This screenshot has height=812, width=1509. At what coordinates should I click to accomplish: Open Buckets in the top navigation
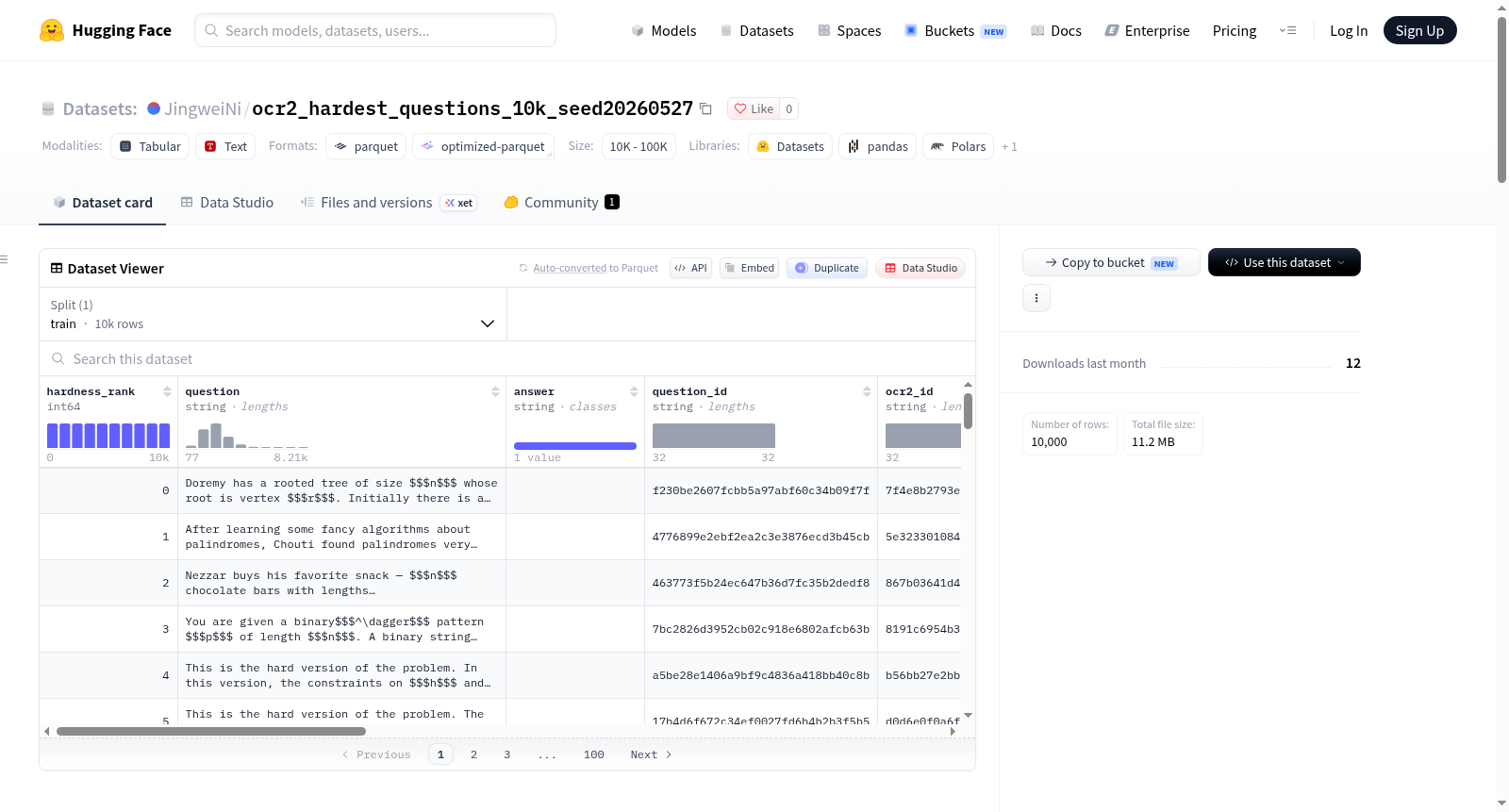pos(955,31)
